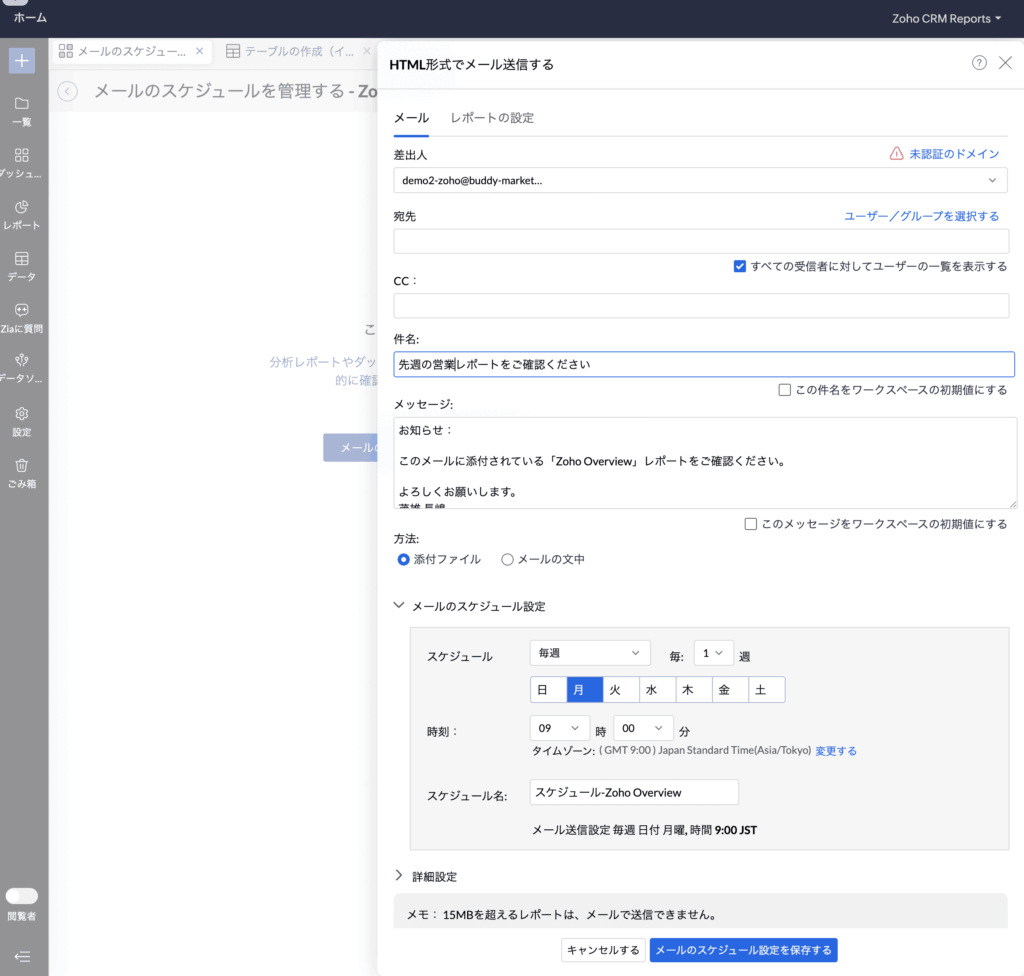The width and height of the screenshot is (1024, 976).
Task: Check この件名をワークスペースの初期値にする checkbox
Action: point(785,390)
